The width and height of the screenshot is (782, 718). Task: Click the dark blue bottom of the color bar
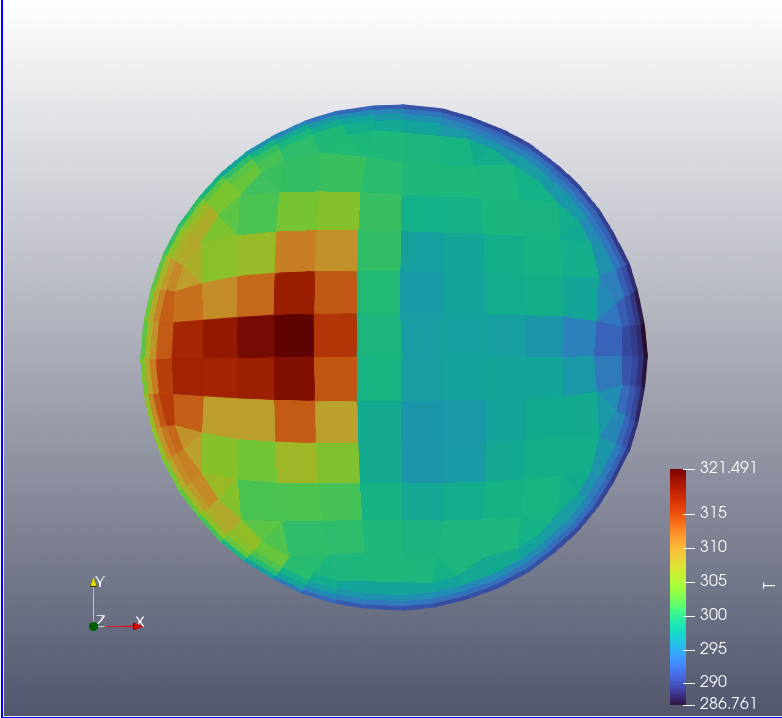click(678, 699)
